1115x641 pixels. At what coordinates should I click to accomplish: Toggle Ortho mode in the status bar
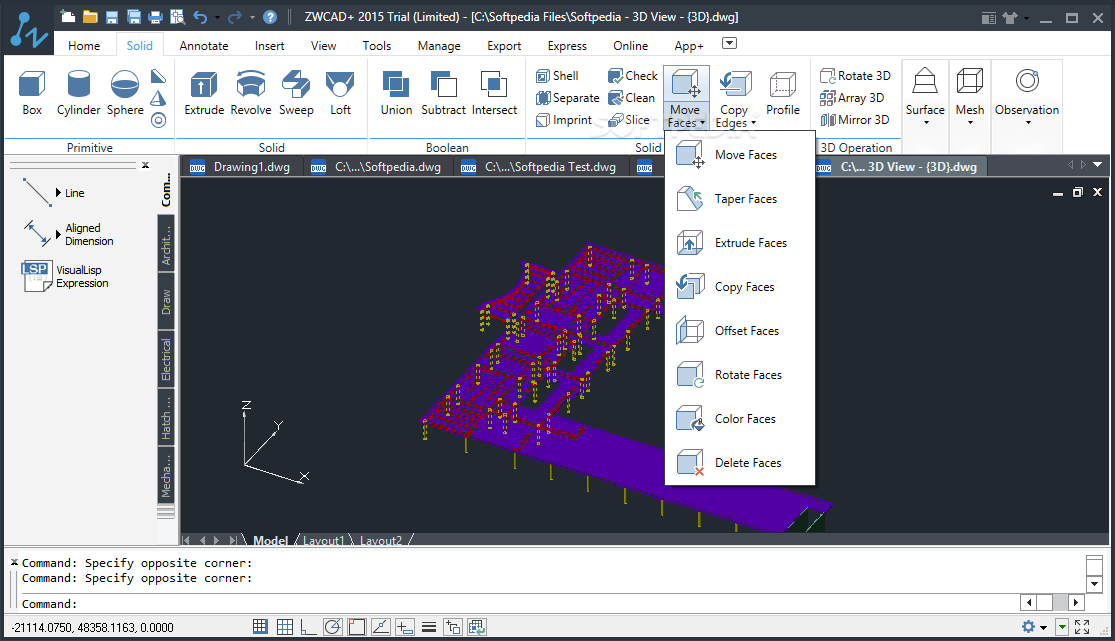coord(308,627)
